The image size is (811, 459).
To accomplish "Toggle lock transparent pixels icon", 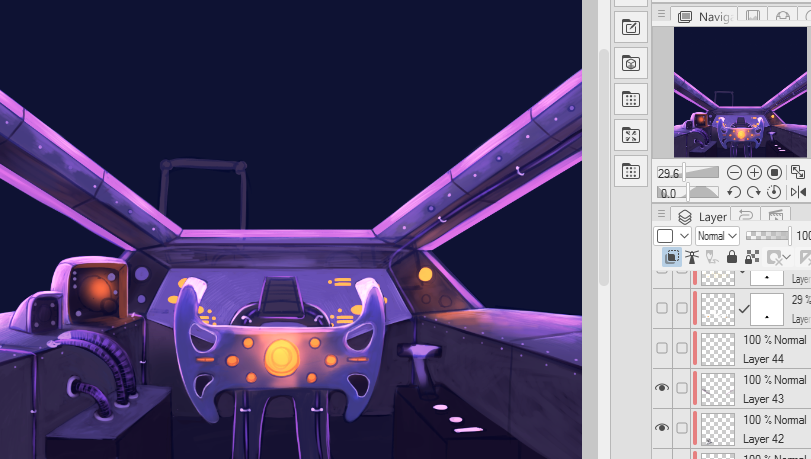I will [x=752, y=257].
